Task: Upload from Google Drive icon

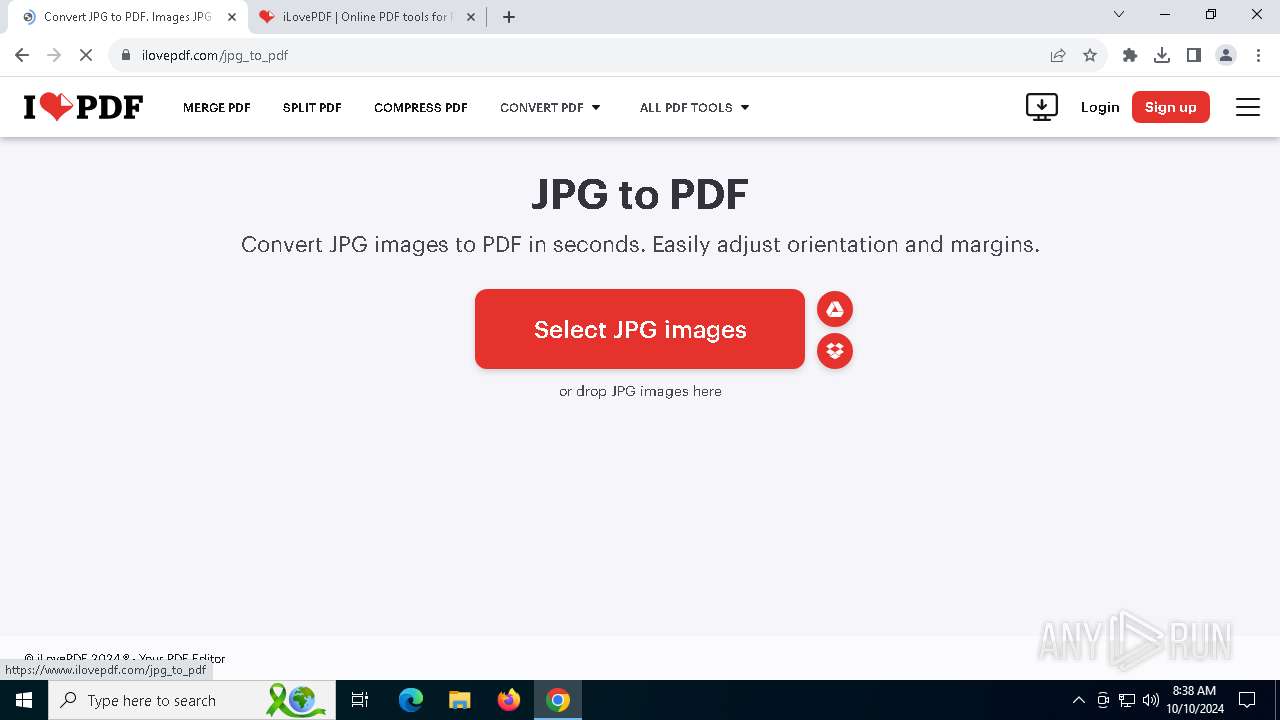Action: point(835,310)
